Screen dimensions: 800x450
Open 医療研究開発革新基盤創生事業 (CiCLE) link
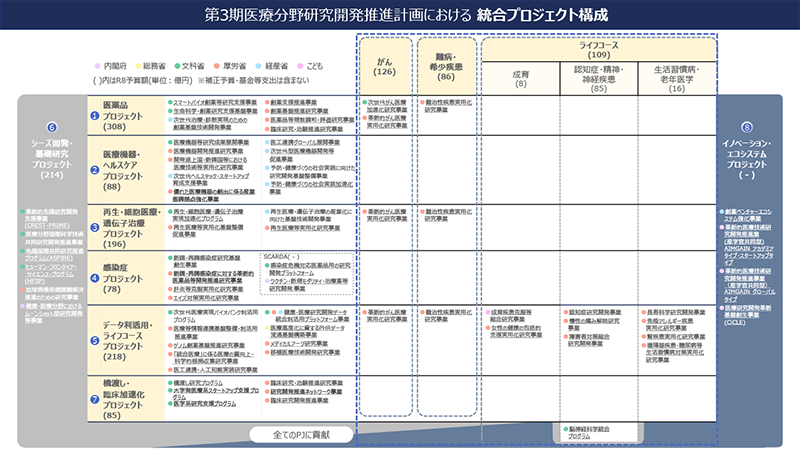pyautogui.click(x=747, y=315)
